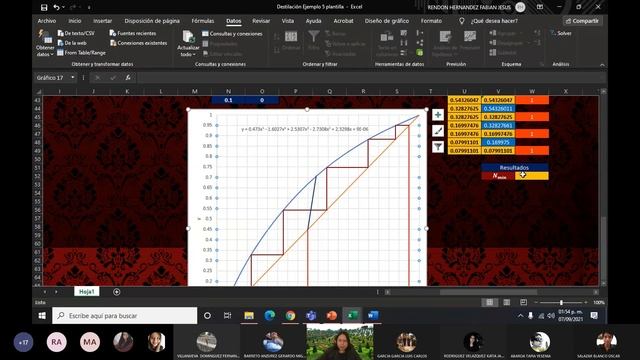Image resolution: width=640 pixels, height=360 pixels.
Task: Select column header N
Action: coord(228,91)
